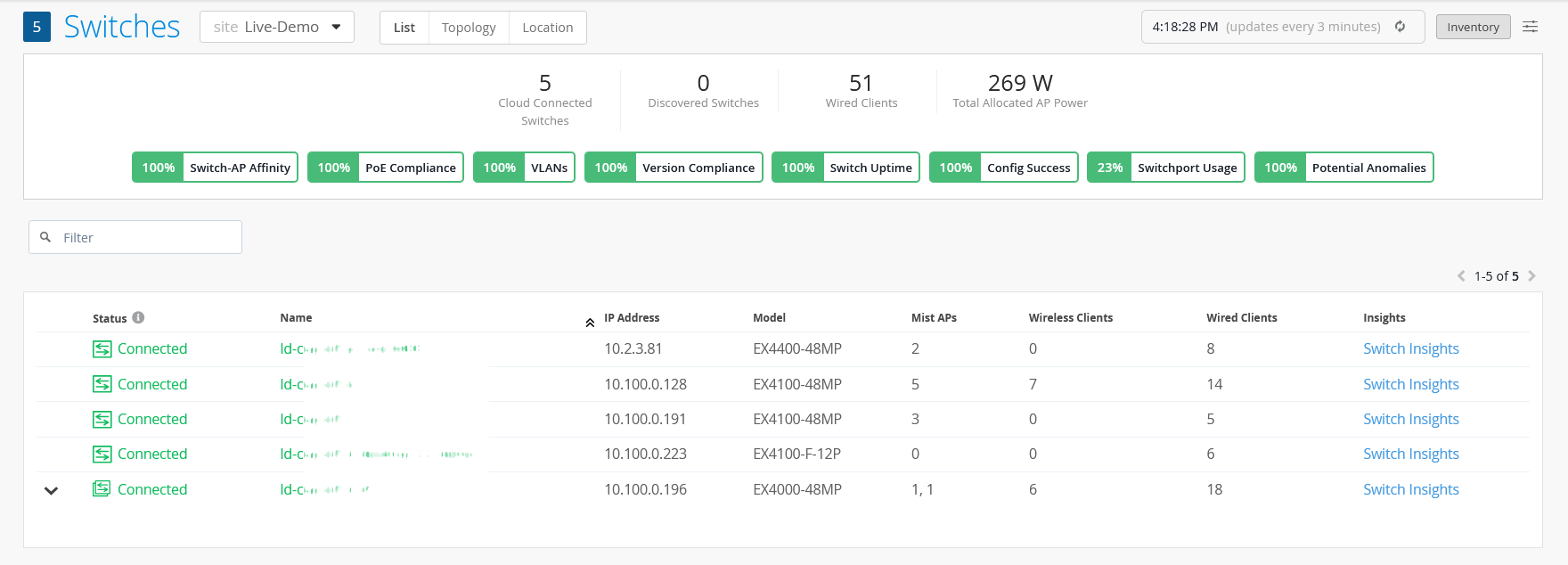Open the site Live-Demo dropdown

[277, 27]
